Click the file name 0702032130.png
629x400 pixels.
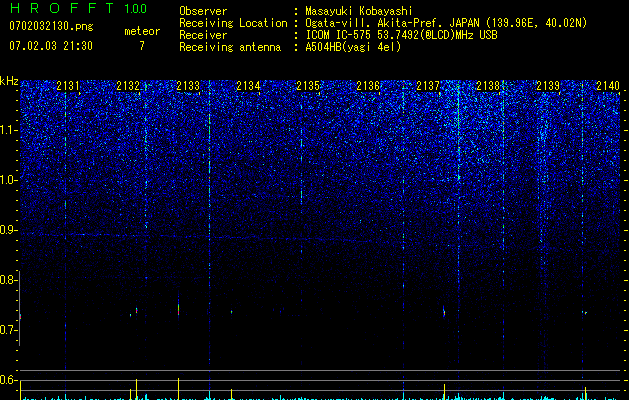click(x=51, y=26)
